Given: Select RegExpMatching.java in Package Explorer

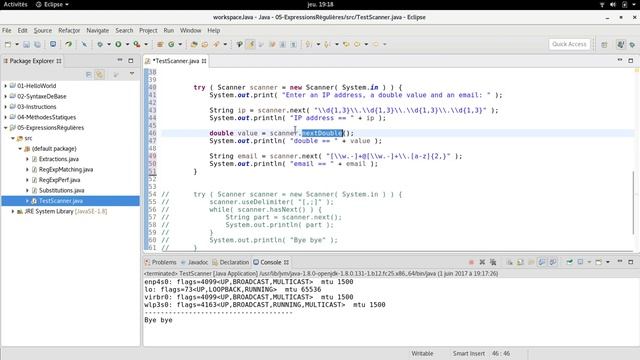Looking at the screenshot, I should pos(66,169).
